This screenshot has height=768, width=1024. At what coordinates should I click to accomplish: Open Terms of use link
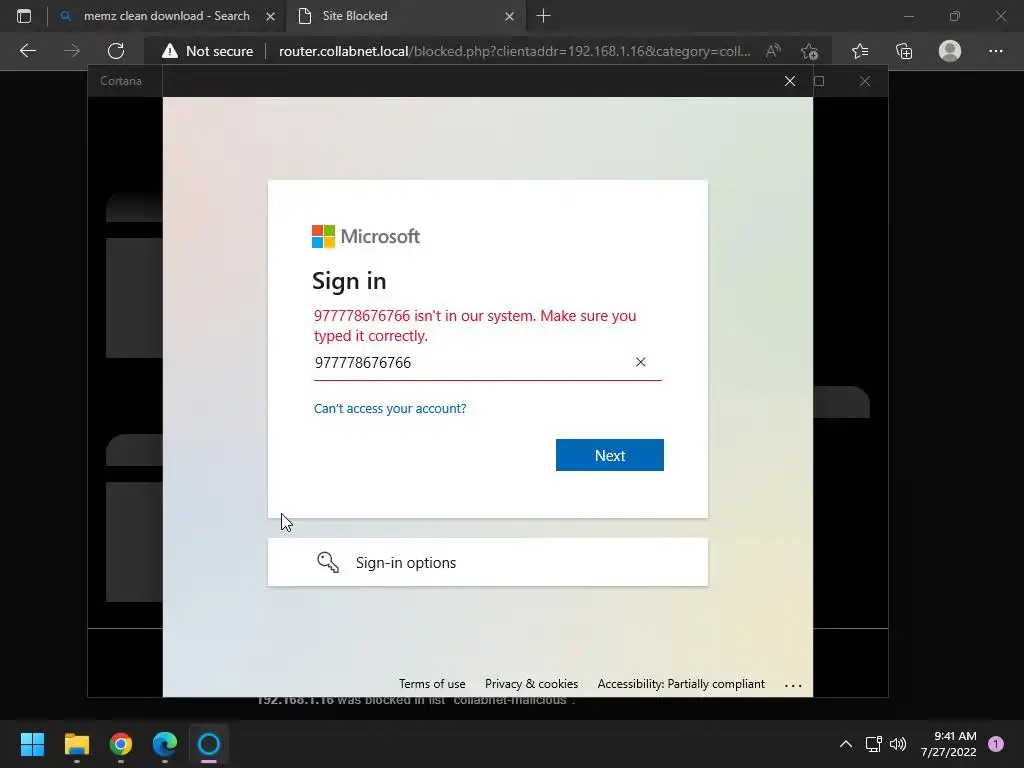tap(432, 684)
